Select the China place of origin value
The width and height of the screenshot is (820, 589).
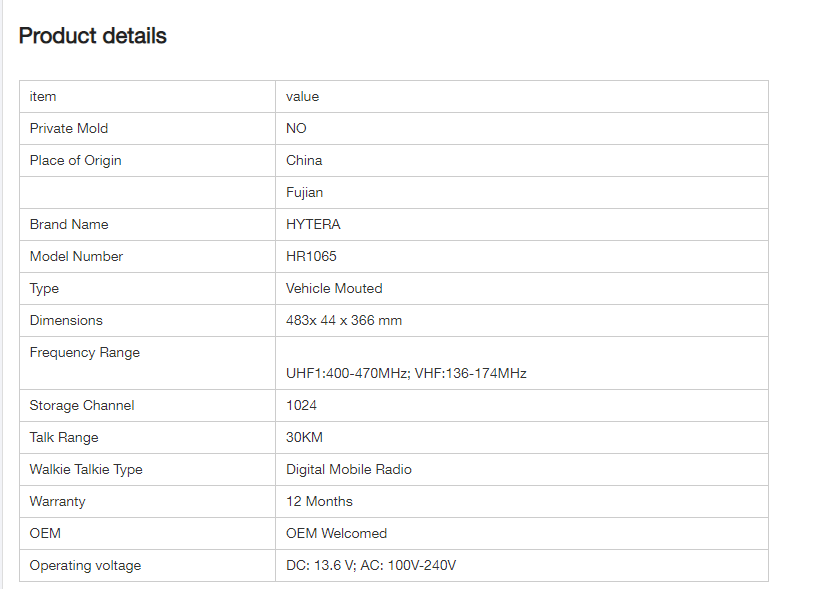304,160
